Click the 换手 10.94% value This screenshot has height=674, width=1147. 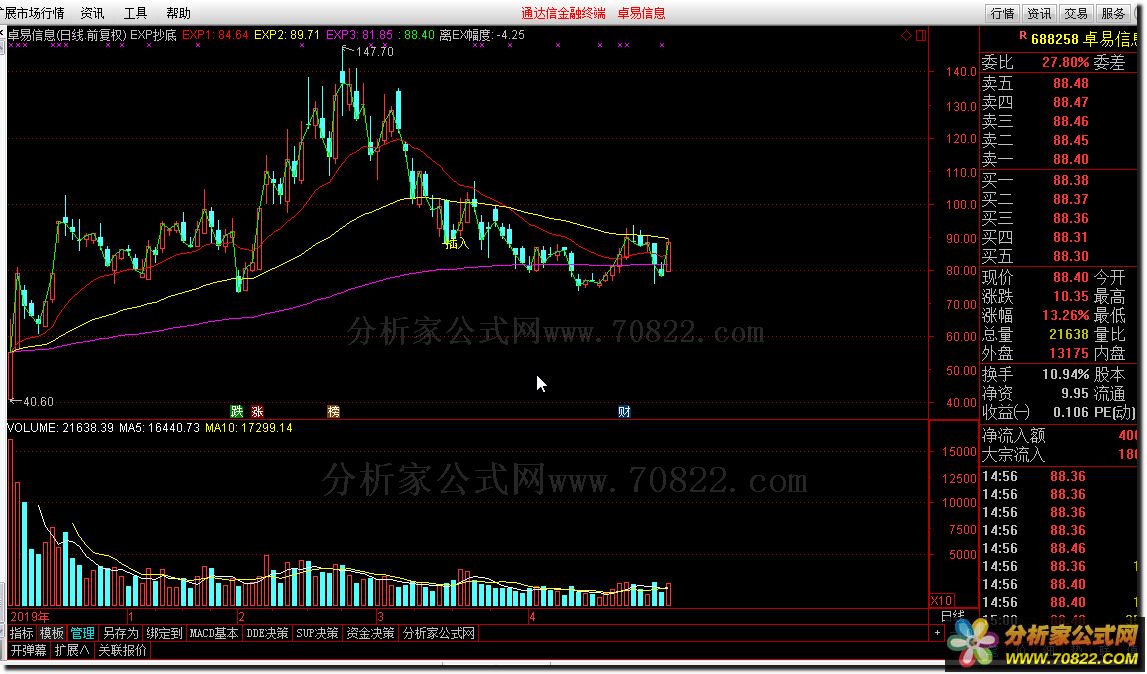coord(1065,374)
